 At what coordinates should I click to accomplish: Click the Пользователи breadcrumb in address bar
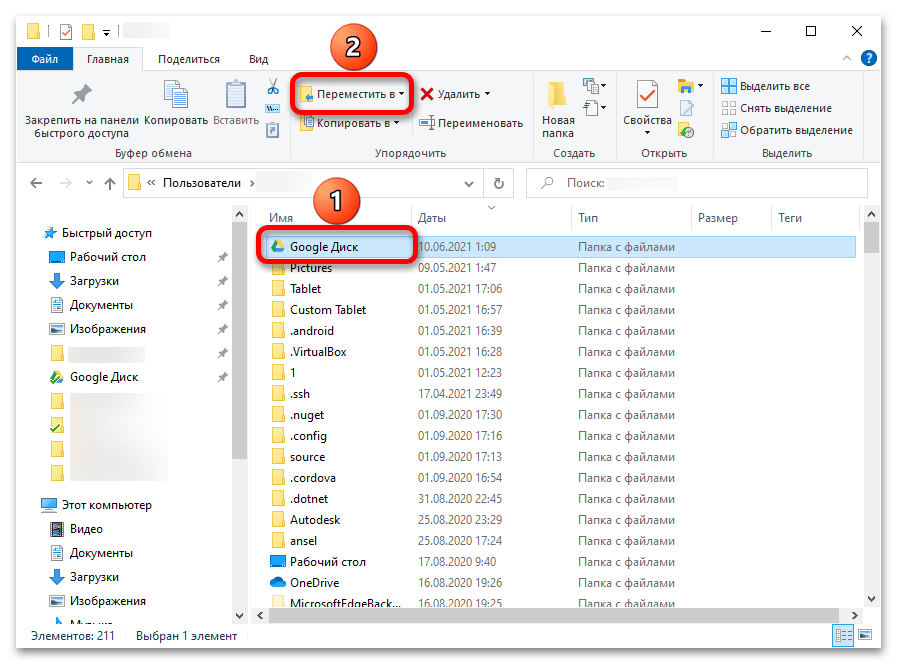tap(202, 183)
